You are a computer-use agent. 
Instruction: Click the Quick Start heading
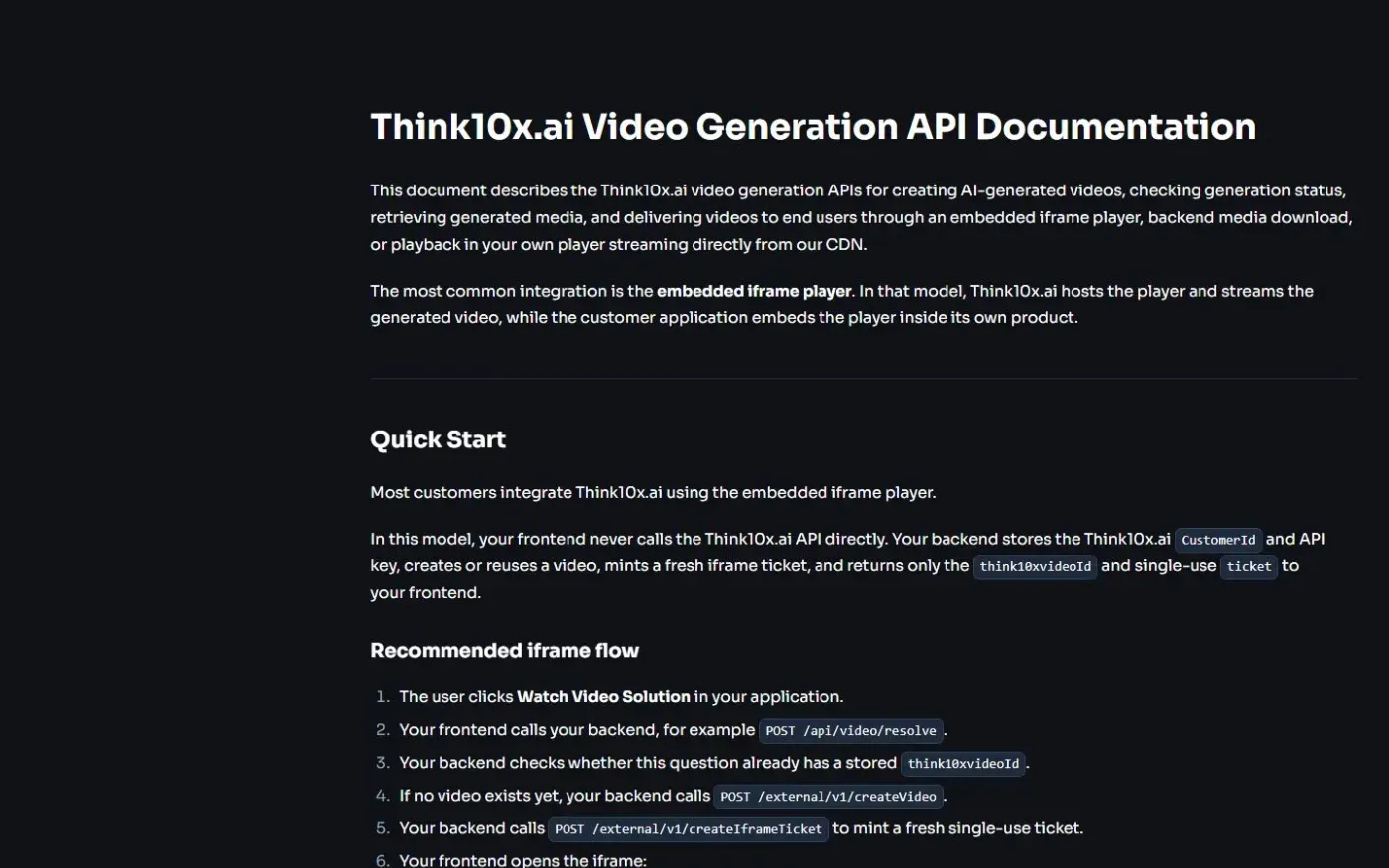coord(438,439)
